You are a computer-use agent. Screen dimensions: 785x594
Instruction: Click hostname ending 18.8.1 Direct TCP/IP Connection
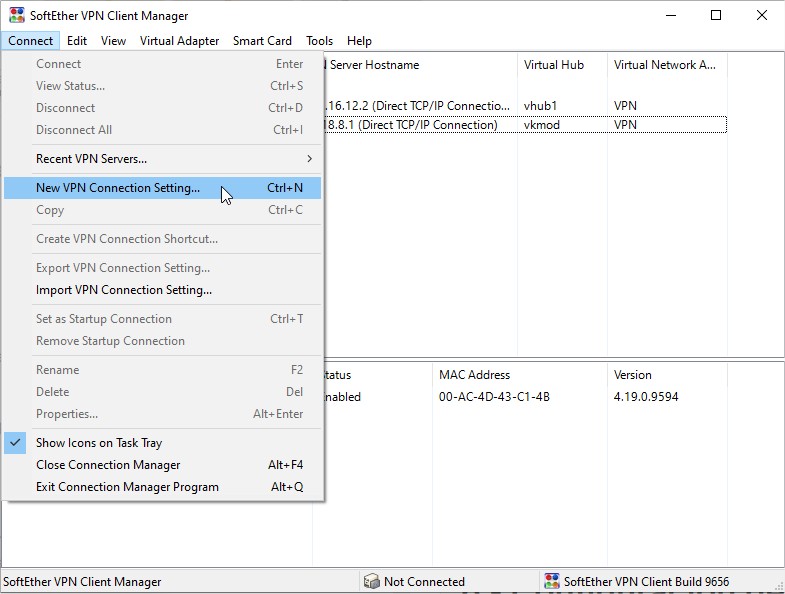(411, 125)
